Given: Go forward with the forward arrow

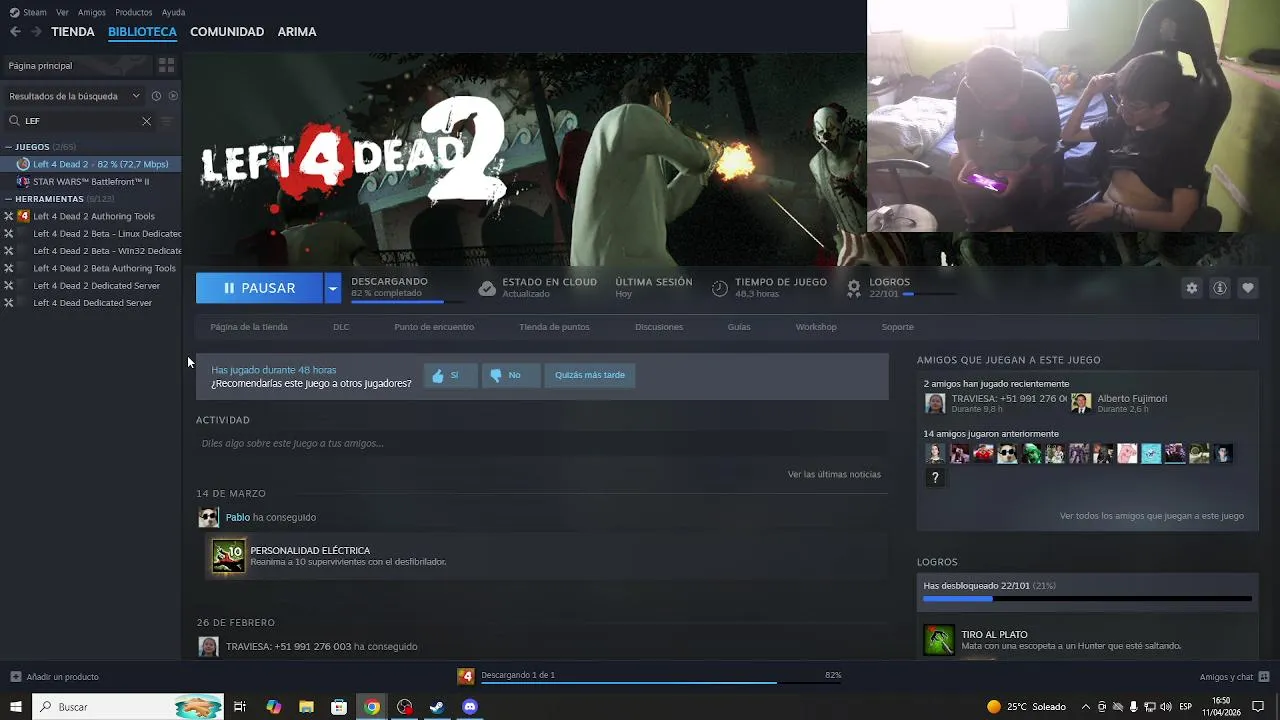Looking at the screenshot, I should pyautogui.click(x=36, y=32).
